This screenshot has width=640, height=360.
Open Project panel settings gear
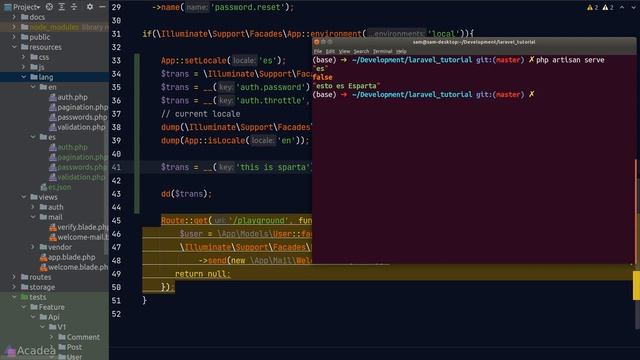click(90, 7)
